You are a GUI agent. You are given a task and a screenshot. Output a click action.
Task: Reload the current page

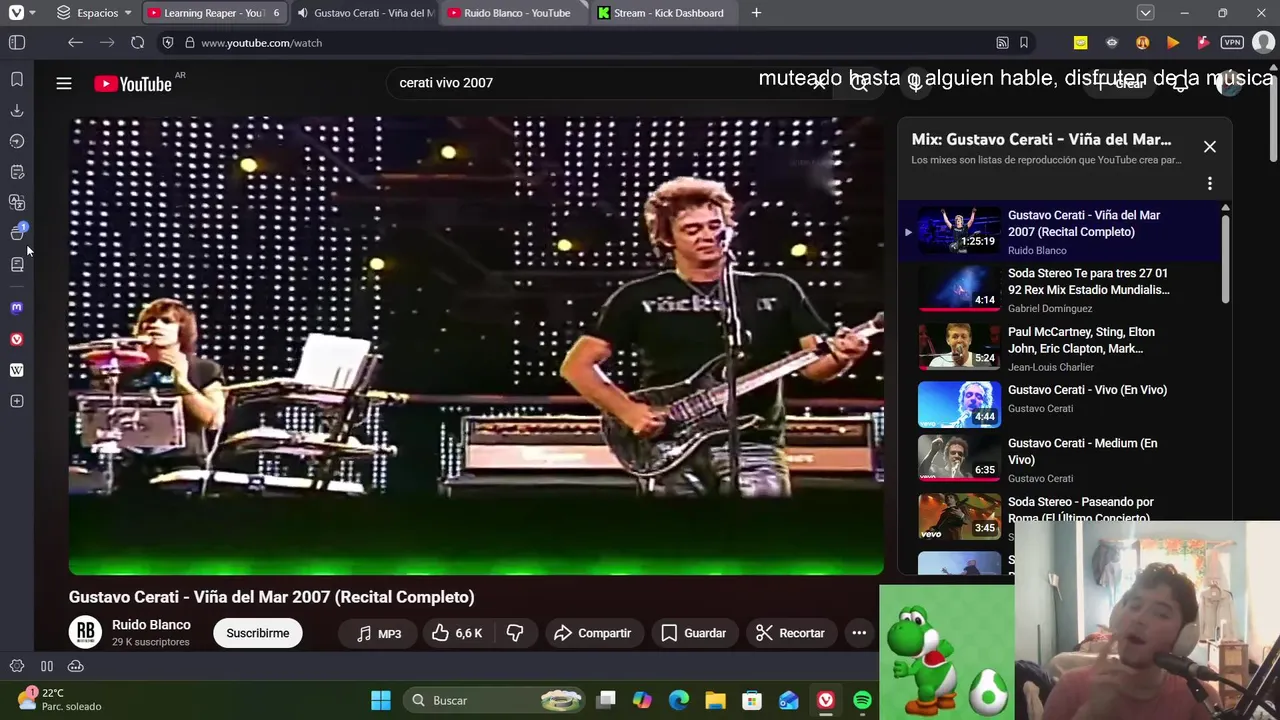click(x=137, y=43)
